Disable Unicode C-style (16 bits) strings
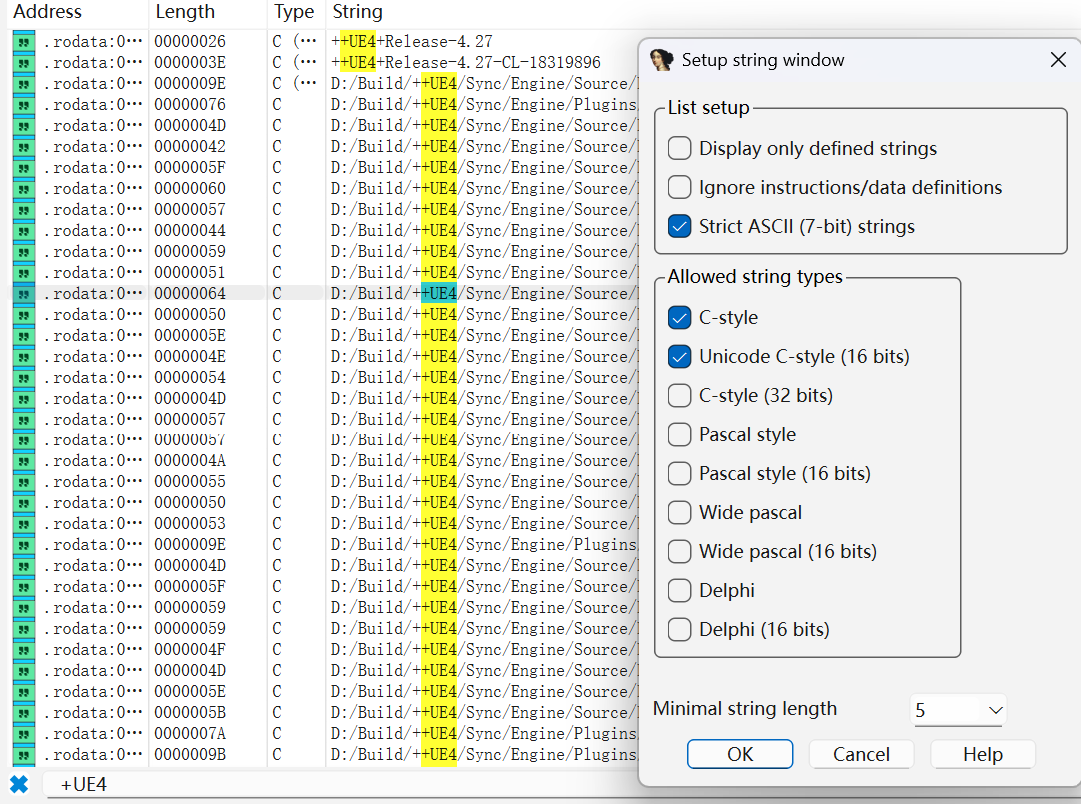 pos(680,357)
